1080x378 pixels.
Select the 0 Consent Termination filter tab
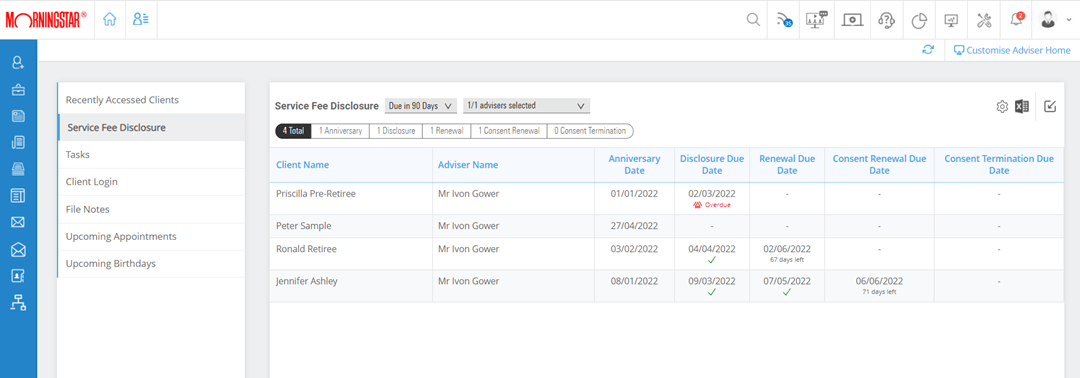click(x=590, y=131)
